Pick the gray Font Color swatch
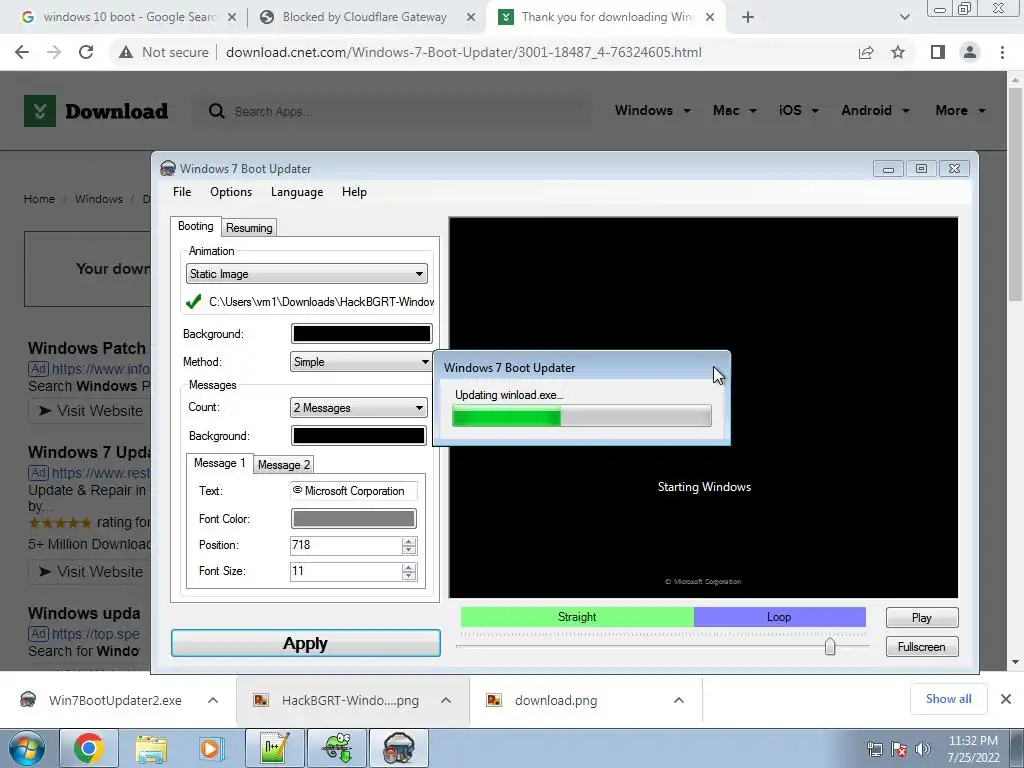 (353, 519)
